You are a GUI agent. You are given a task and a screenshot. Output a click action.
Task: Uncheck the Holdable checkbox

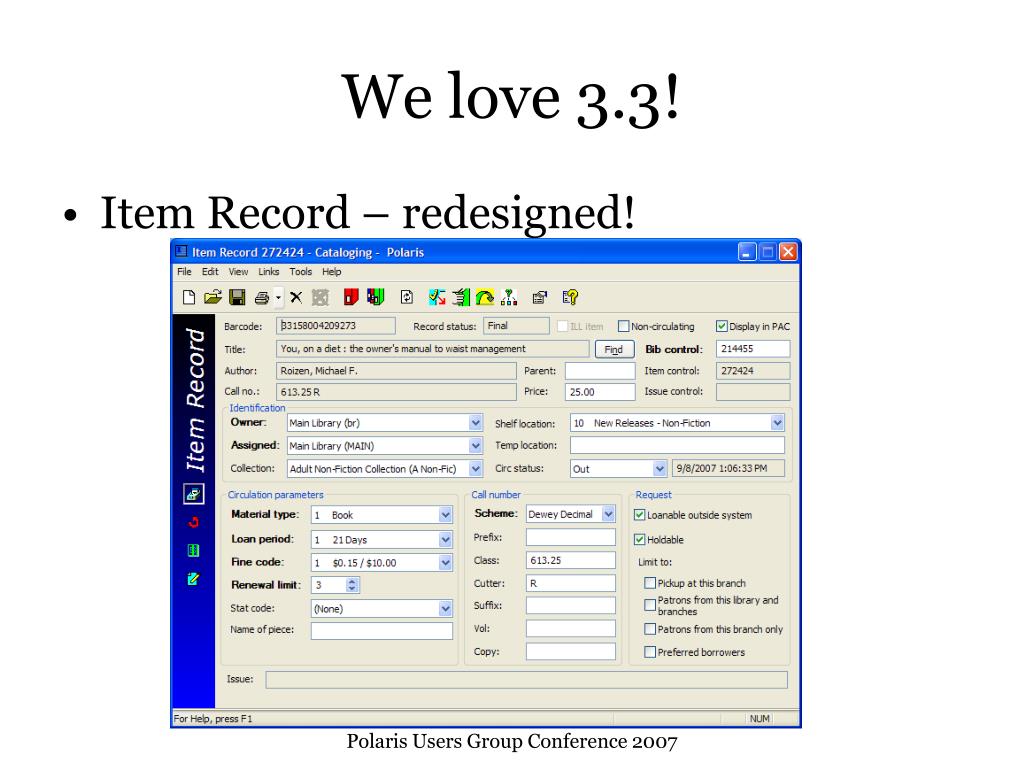[640, 539]
